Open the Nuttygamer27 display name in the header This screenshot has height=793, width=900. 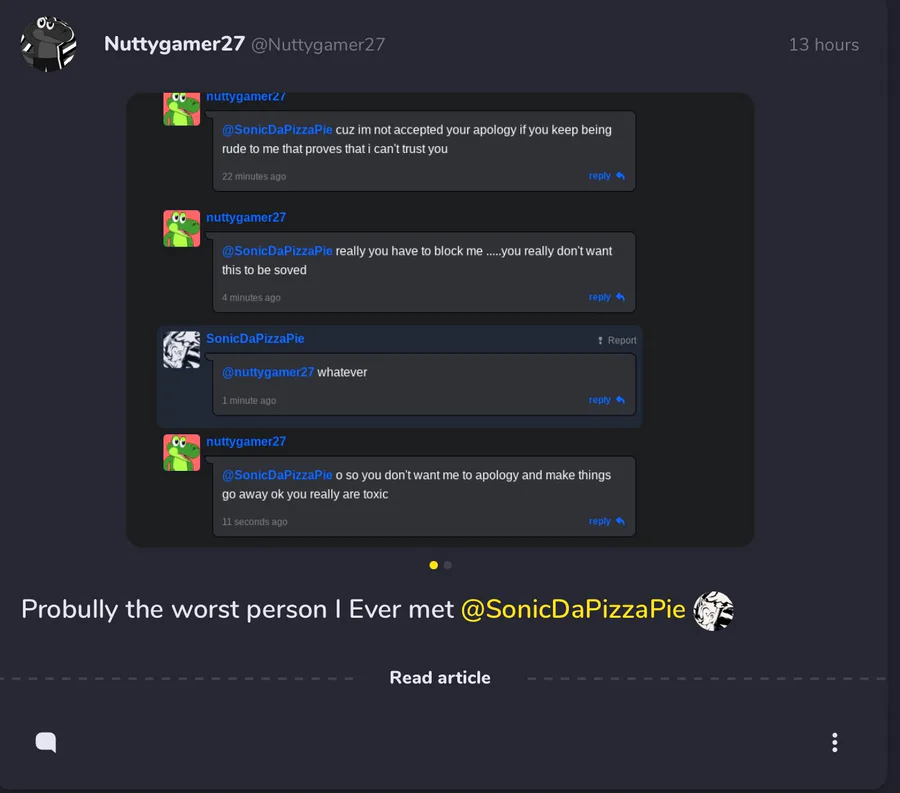pyautogui.click(x=174, y=44)
